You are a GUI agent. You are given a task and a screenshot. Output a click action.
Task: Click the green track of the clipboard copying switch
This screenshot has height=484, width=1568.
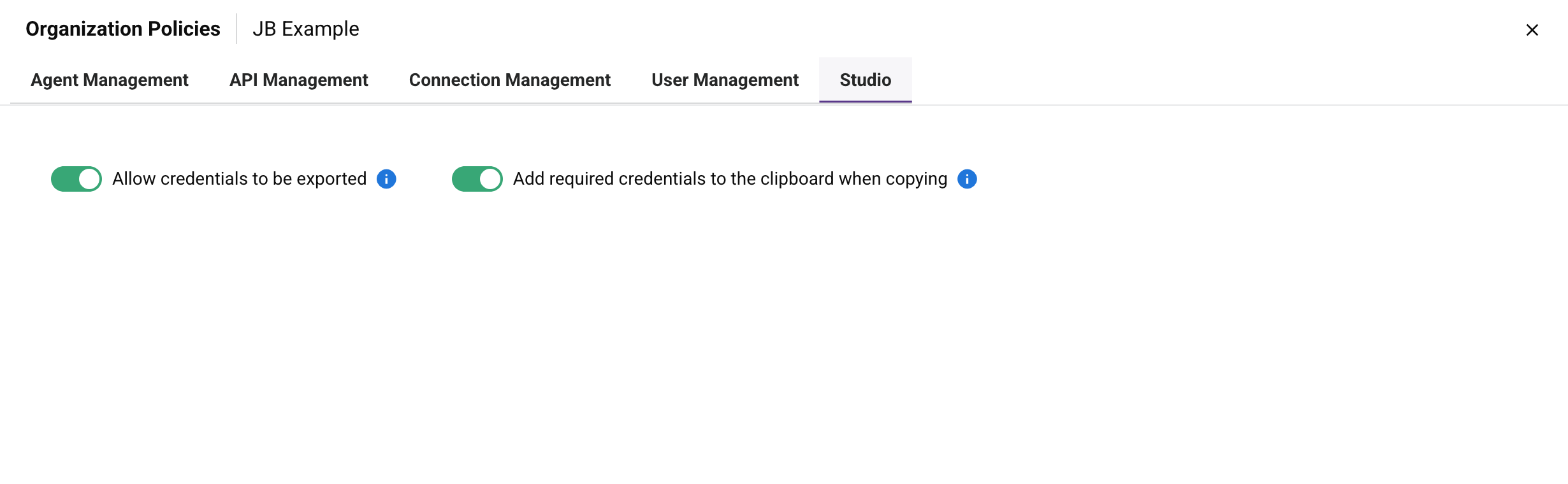[x=464, y=179]
